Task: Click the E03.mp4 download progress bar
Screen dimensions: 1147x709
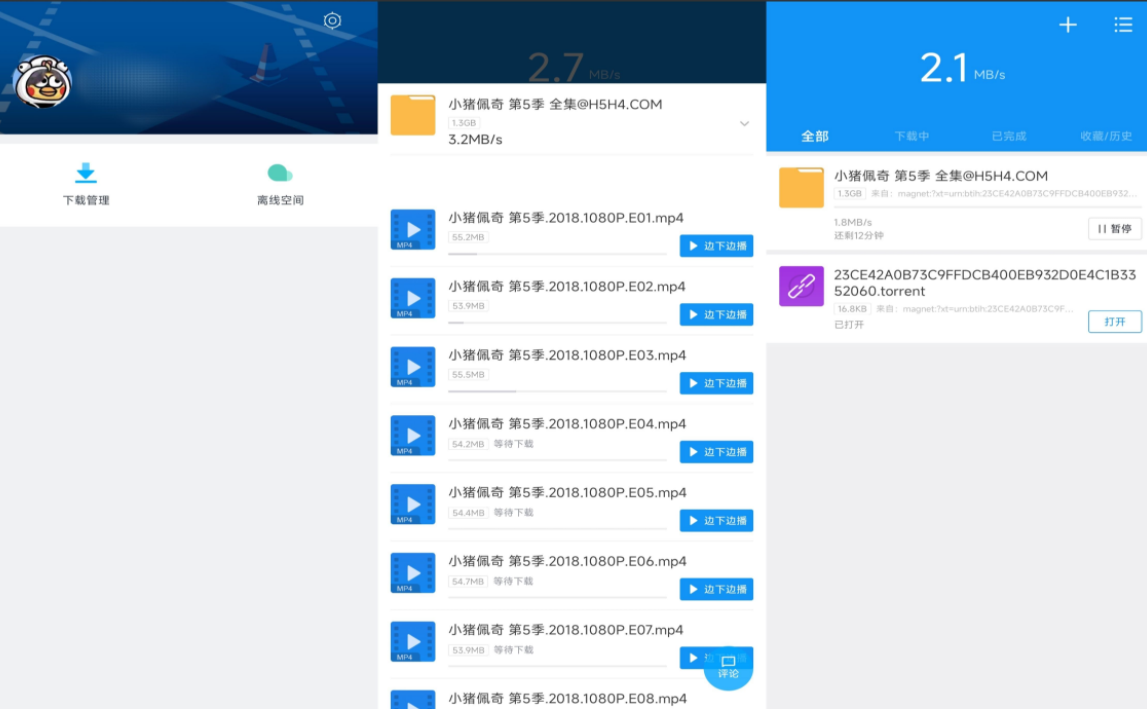Action: point(557,391)
